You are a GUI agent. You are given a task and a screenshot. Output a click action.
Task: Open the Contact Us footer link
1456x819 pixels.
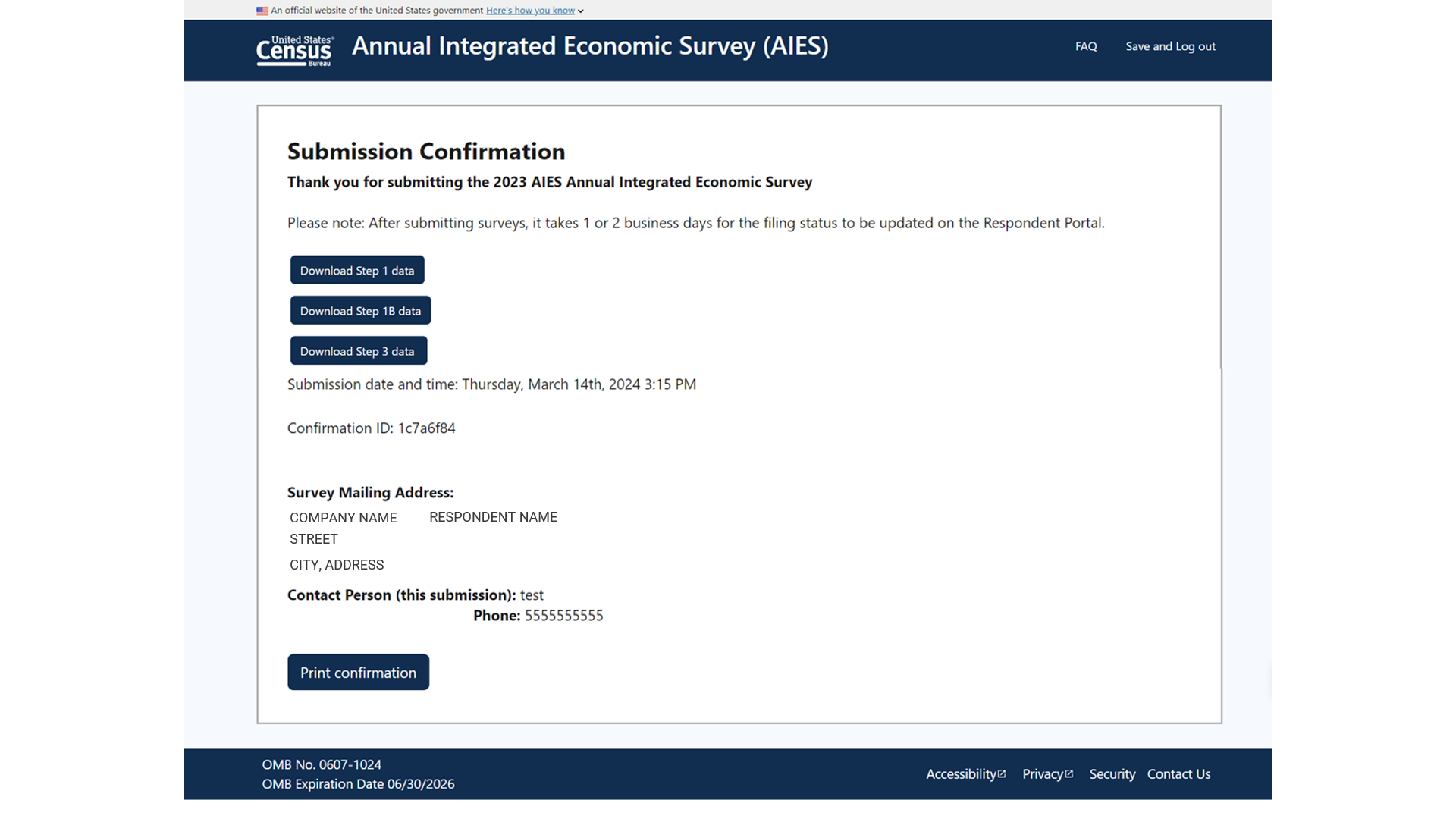1178,774
